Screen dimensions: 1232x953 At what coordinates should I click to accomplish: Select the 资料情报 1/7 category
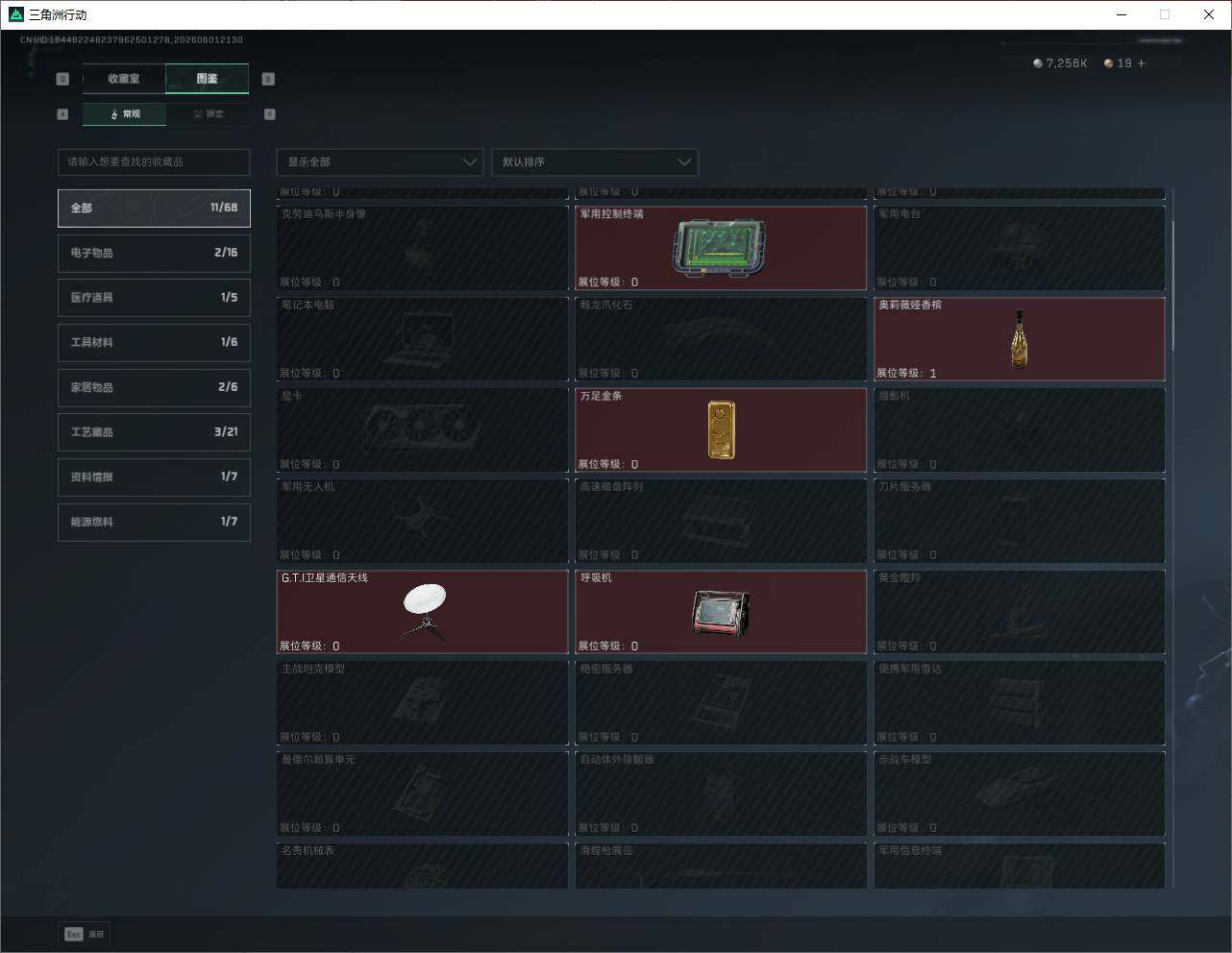[154, 476]
